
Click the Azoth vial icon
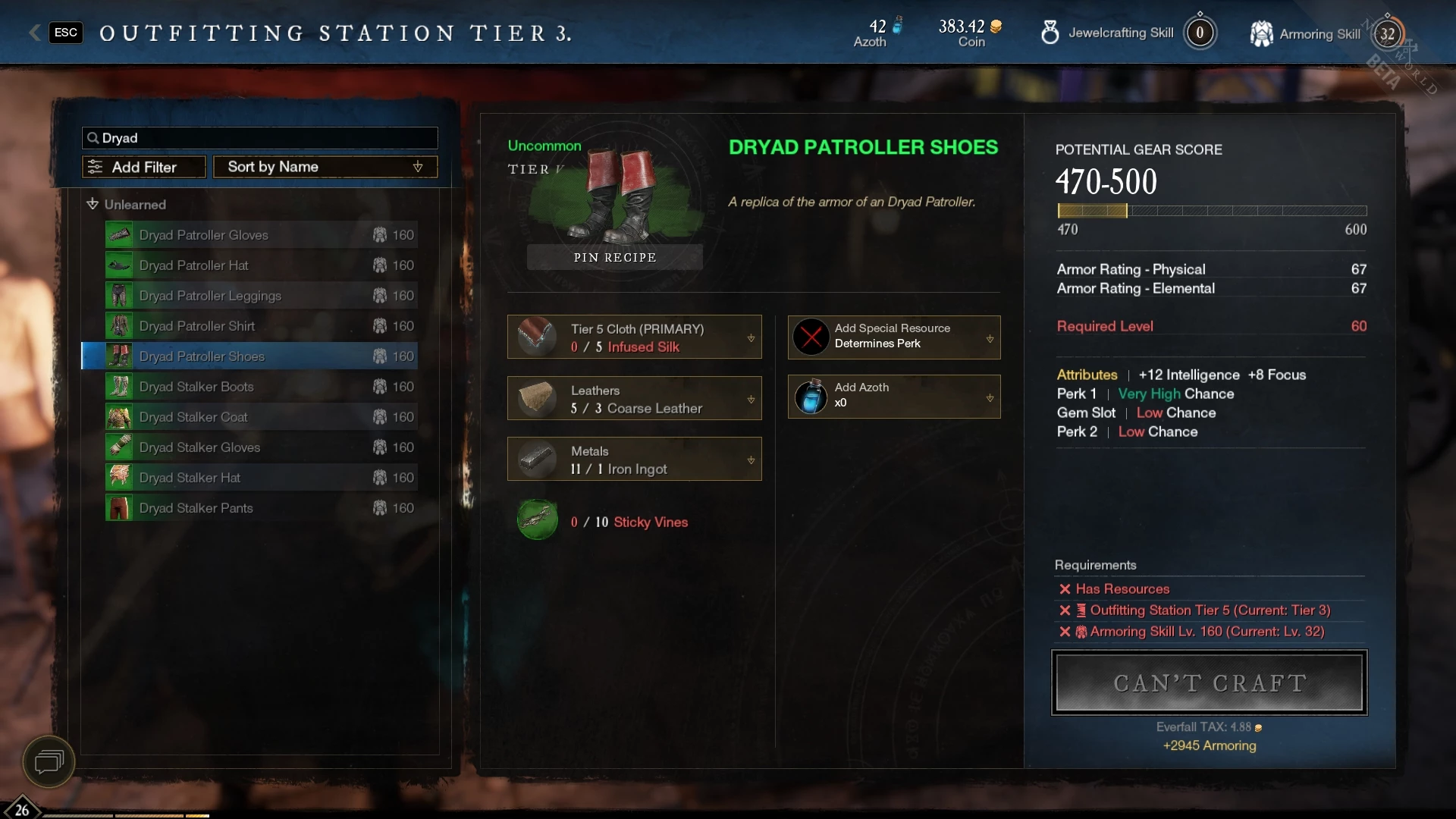tap(811, 397)
